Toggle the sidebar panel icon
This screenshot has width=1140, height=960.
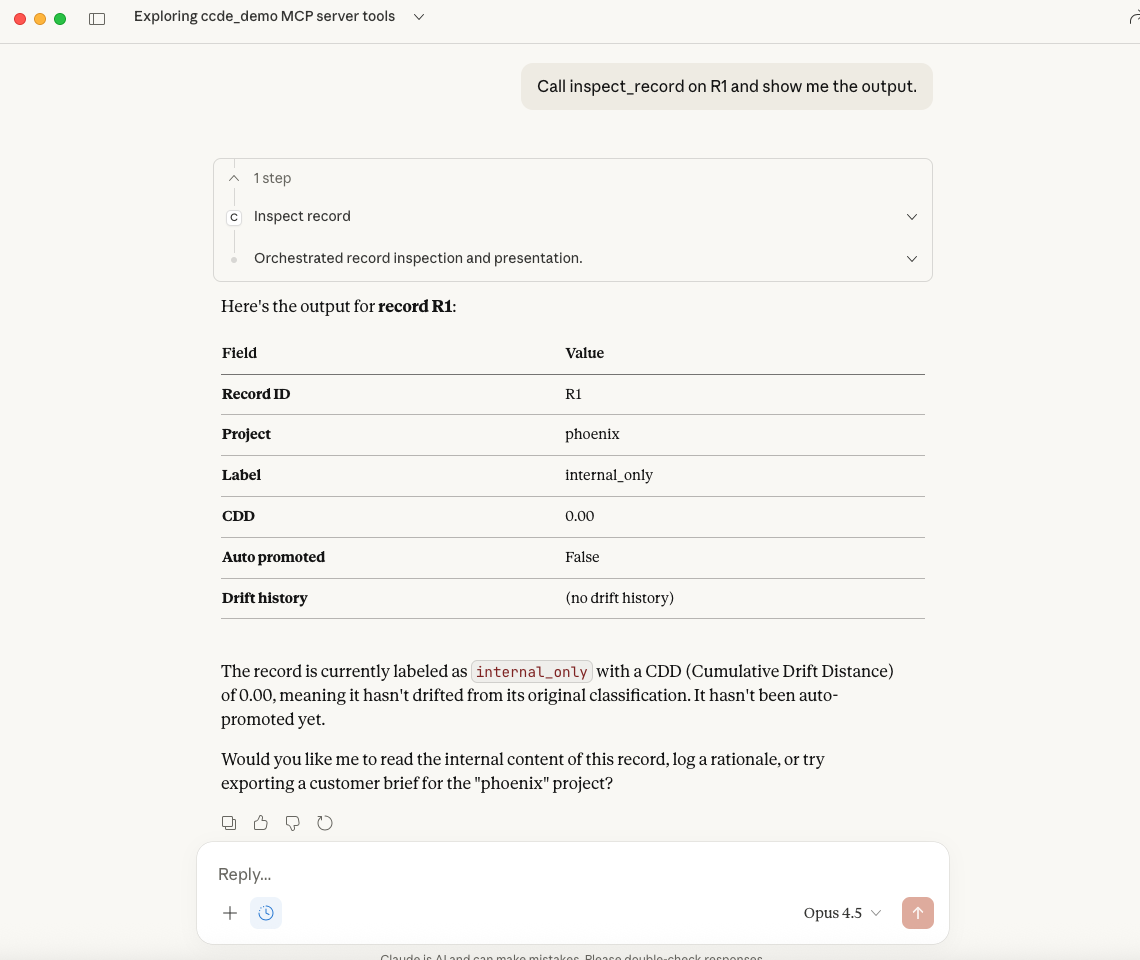pyautogui.click(x=97, y=18)
